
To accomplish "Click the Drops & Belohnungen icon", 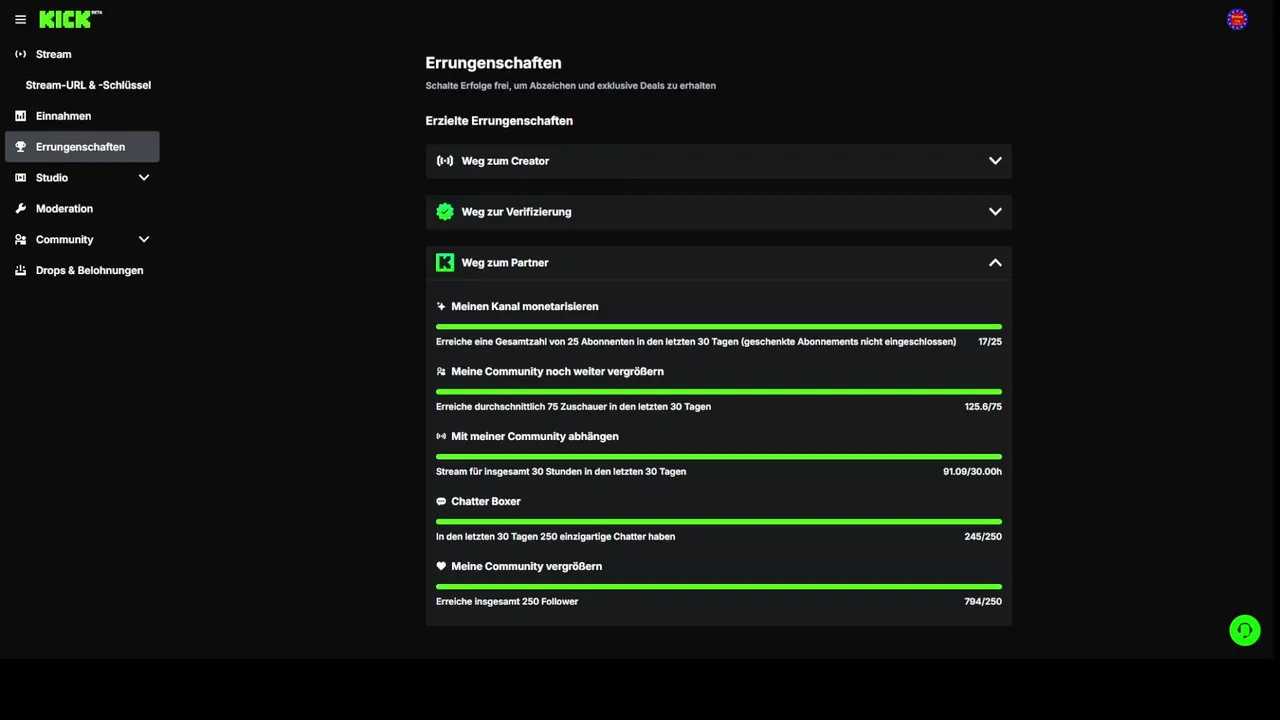I will pyautogui.click(x=21, y=271).
